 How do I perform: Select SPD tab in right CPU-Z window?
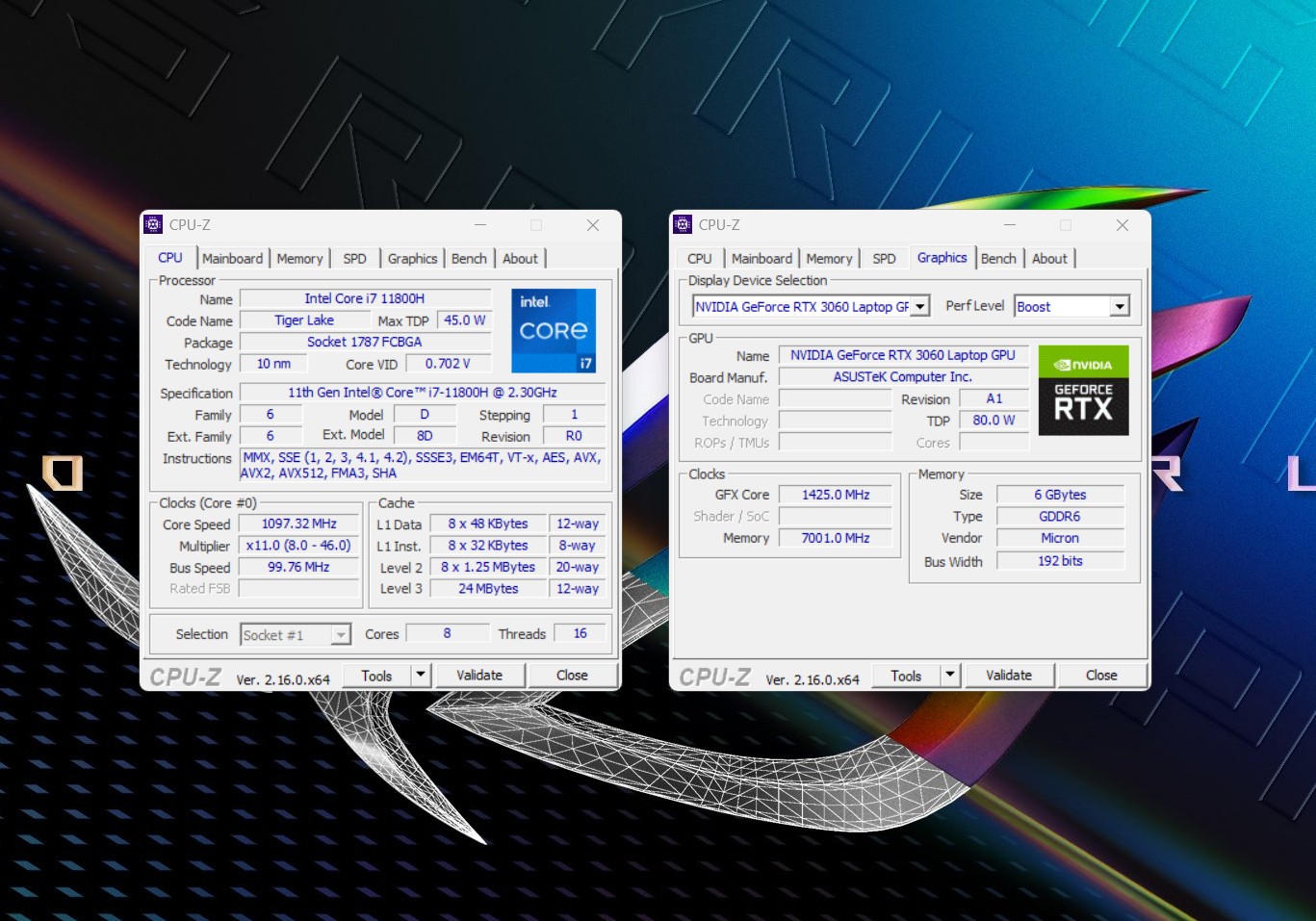884,258
